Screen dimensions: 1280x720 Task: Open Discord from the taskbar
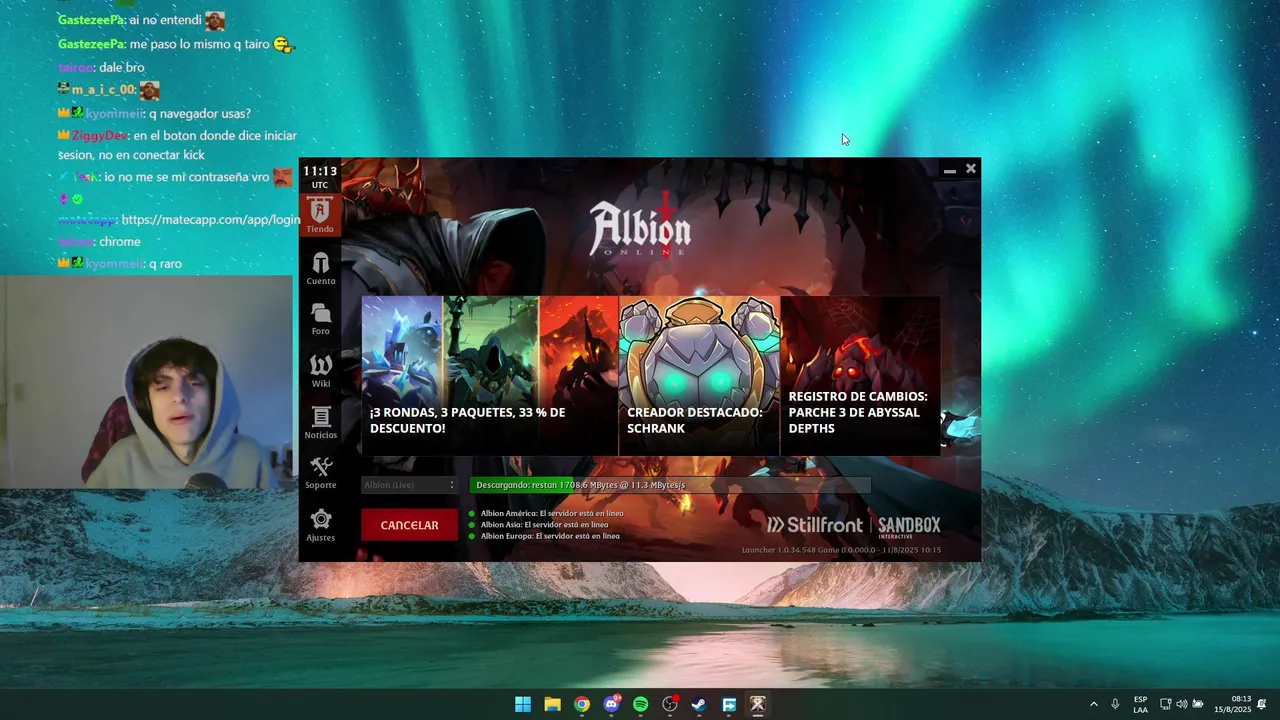611,704
